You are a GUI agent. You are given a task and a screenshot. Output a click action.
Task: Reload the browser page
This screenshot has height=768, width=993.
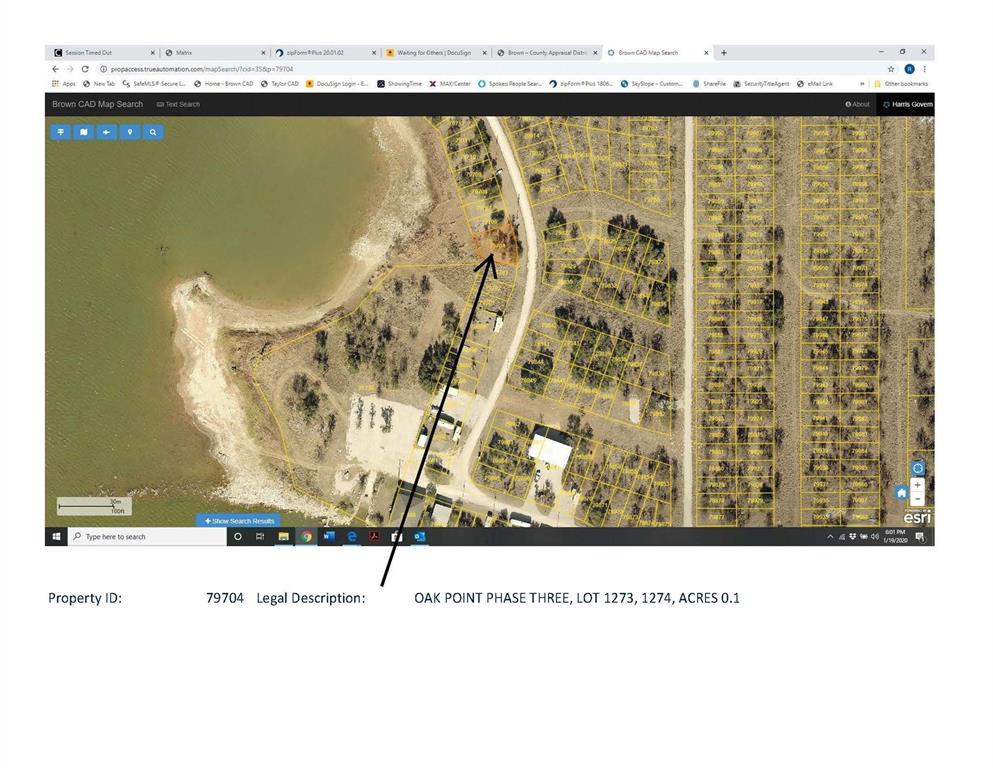85,69
